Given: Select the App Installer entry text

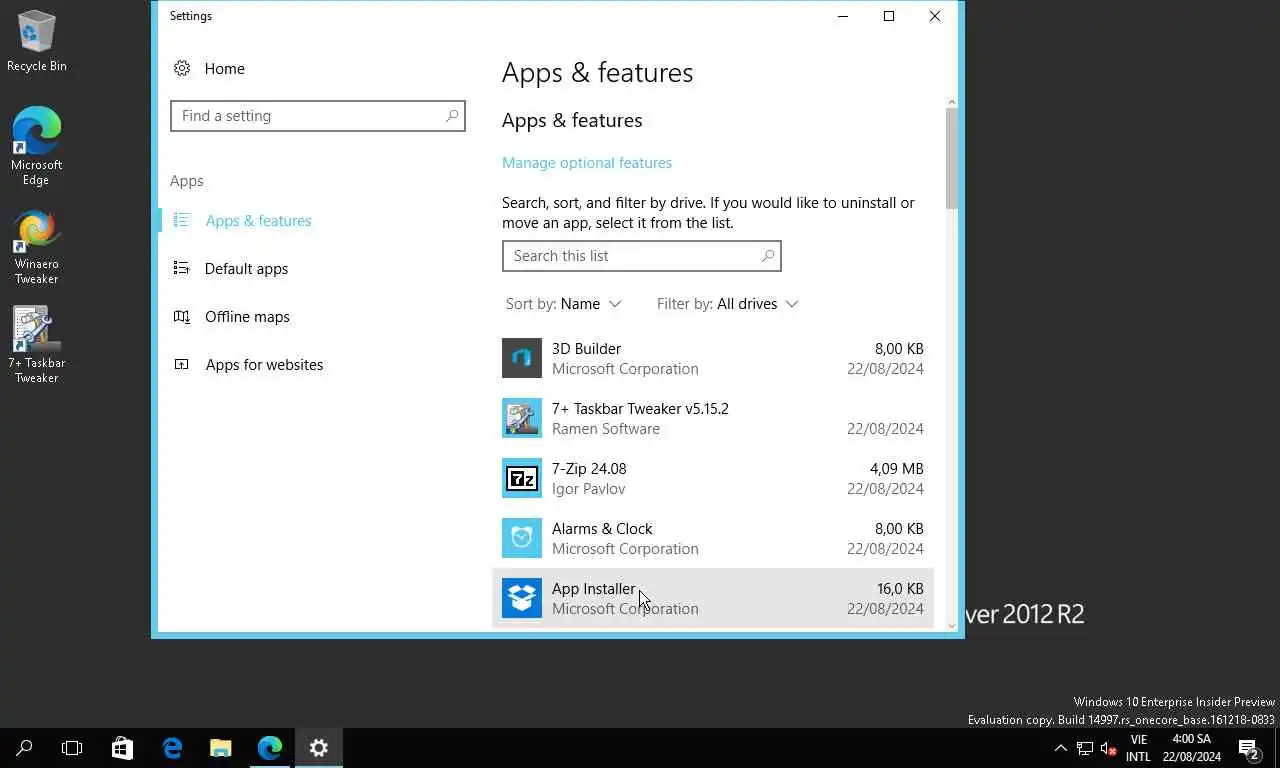Looking at the screenshot, I should pyautogui.click(x=593, y=588).
